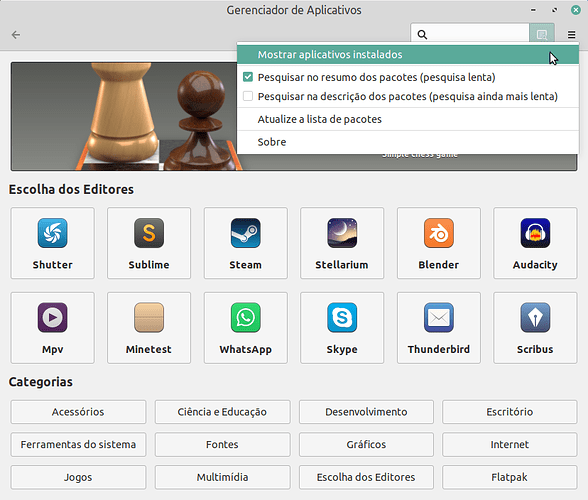Click the featured chess game banner

pyautogui.click(x=124, y=117)
